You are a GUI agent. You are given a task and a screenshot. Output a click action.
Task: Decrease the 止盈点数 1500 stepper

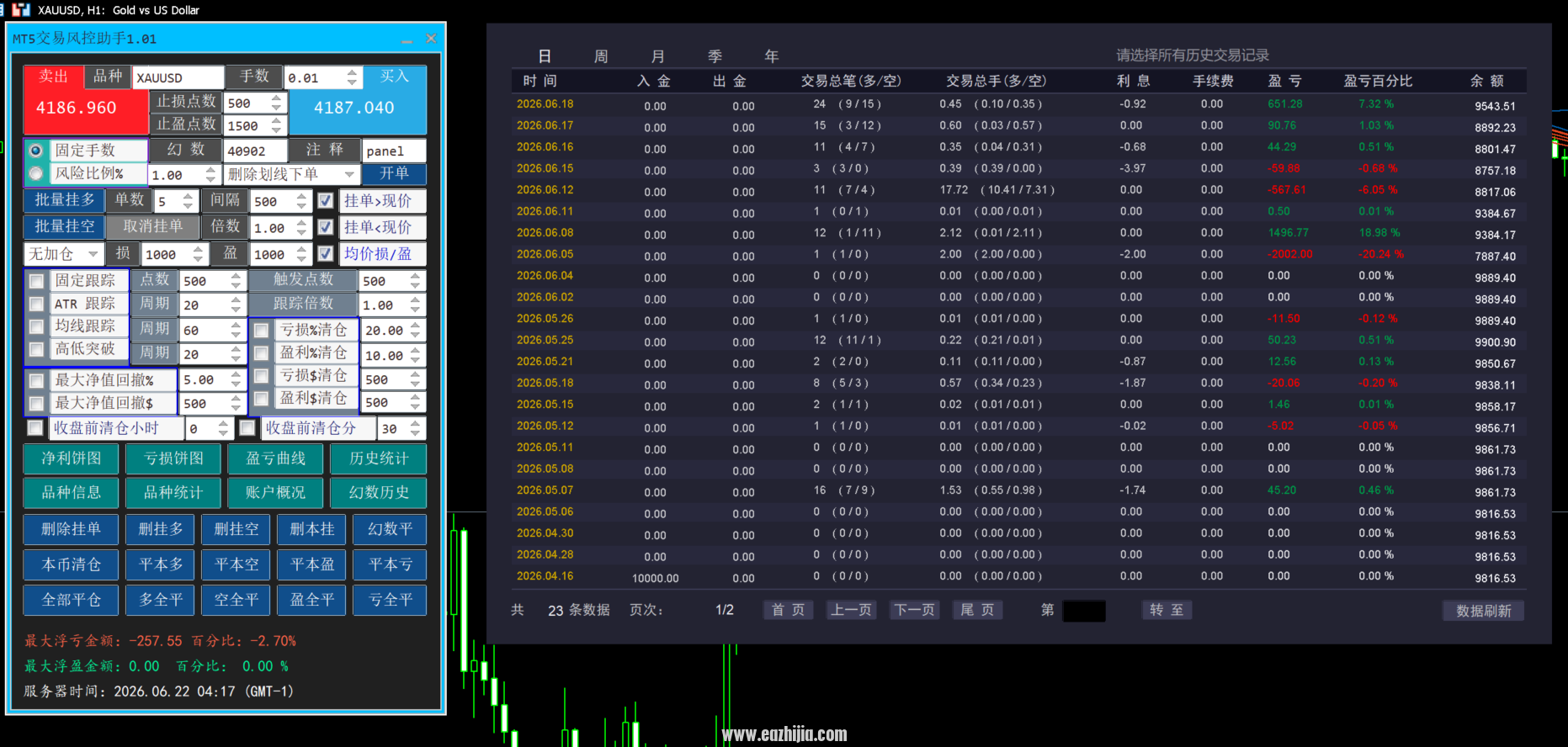click(x=276, y=130)
